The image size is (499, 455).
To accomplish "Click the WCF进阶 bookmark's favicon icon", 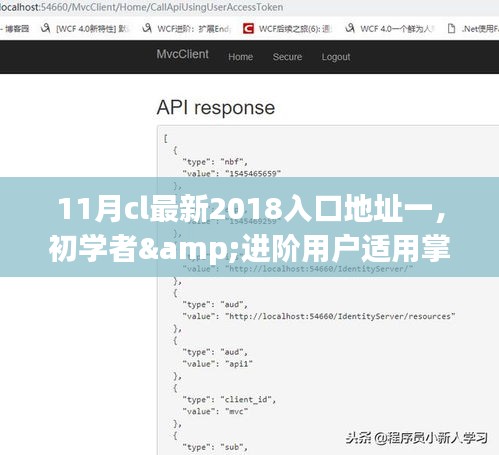I will pos(147,28).
